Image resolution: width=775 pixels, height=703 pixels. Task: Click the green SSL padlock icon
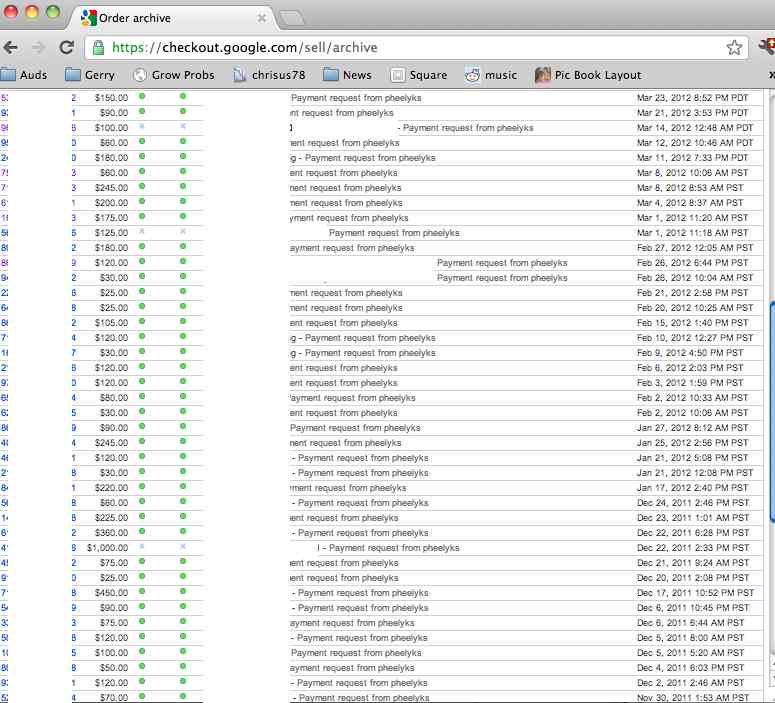[97, 47]
